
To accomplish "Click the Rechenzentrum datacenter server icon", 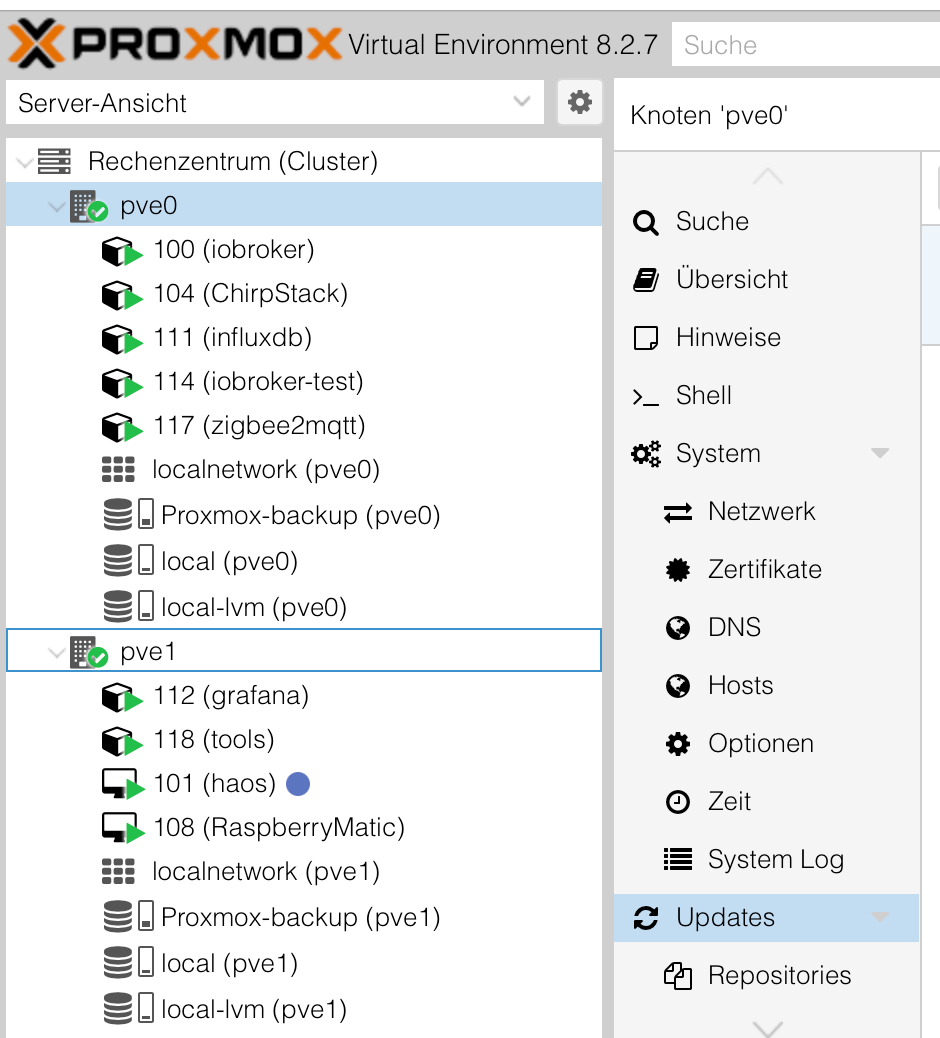I will point(54,162).
